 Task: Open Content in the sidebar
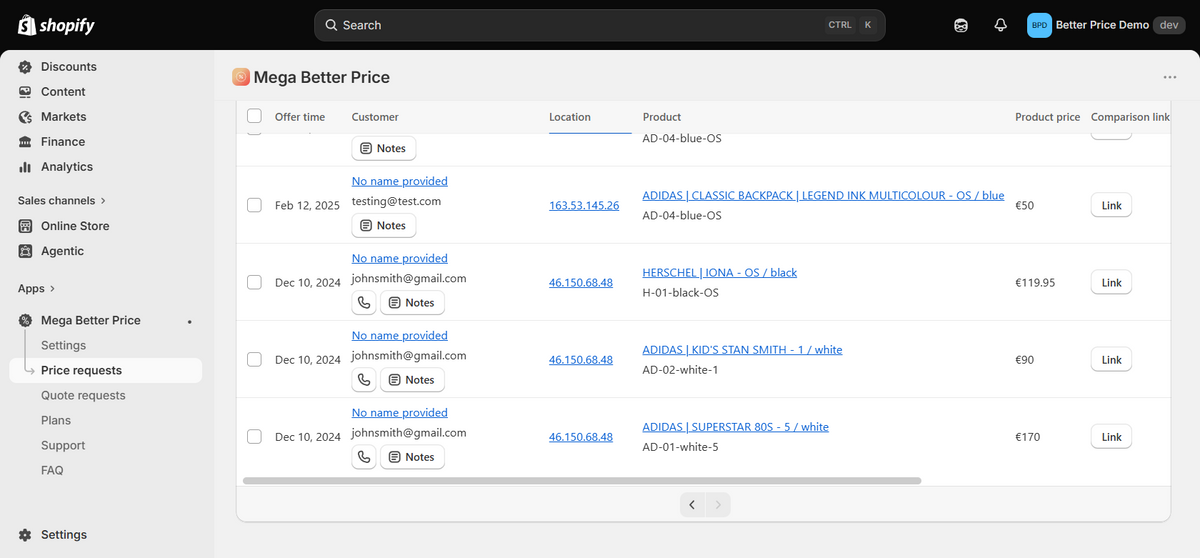[63, 92]
